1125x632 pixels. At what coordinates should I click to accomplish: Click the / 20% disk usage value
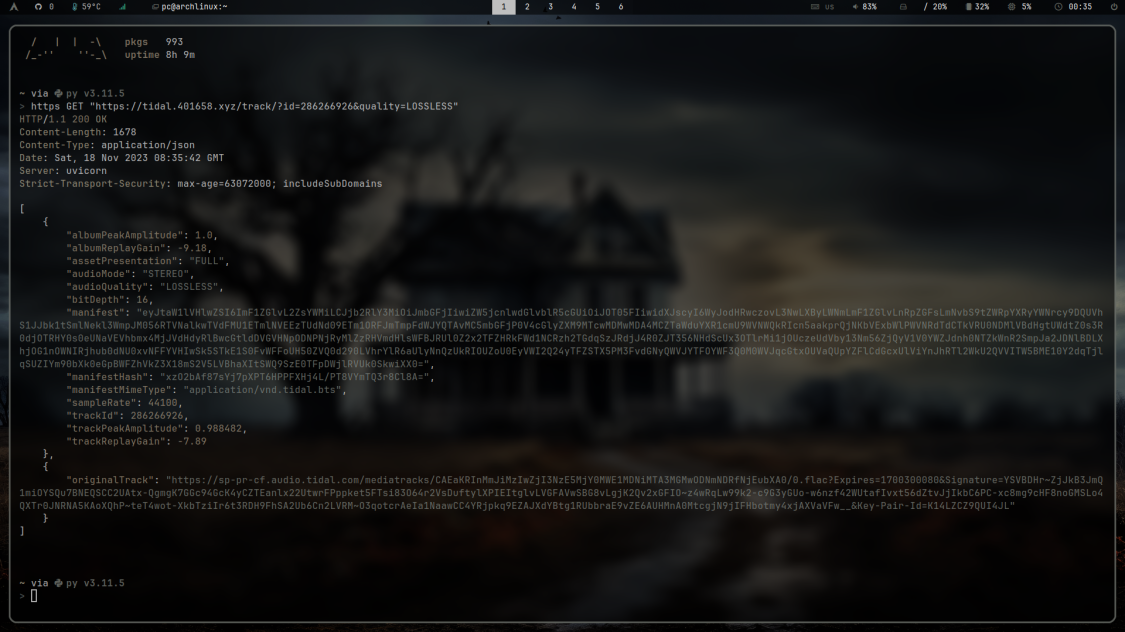tap(935, 6)
